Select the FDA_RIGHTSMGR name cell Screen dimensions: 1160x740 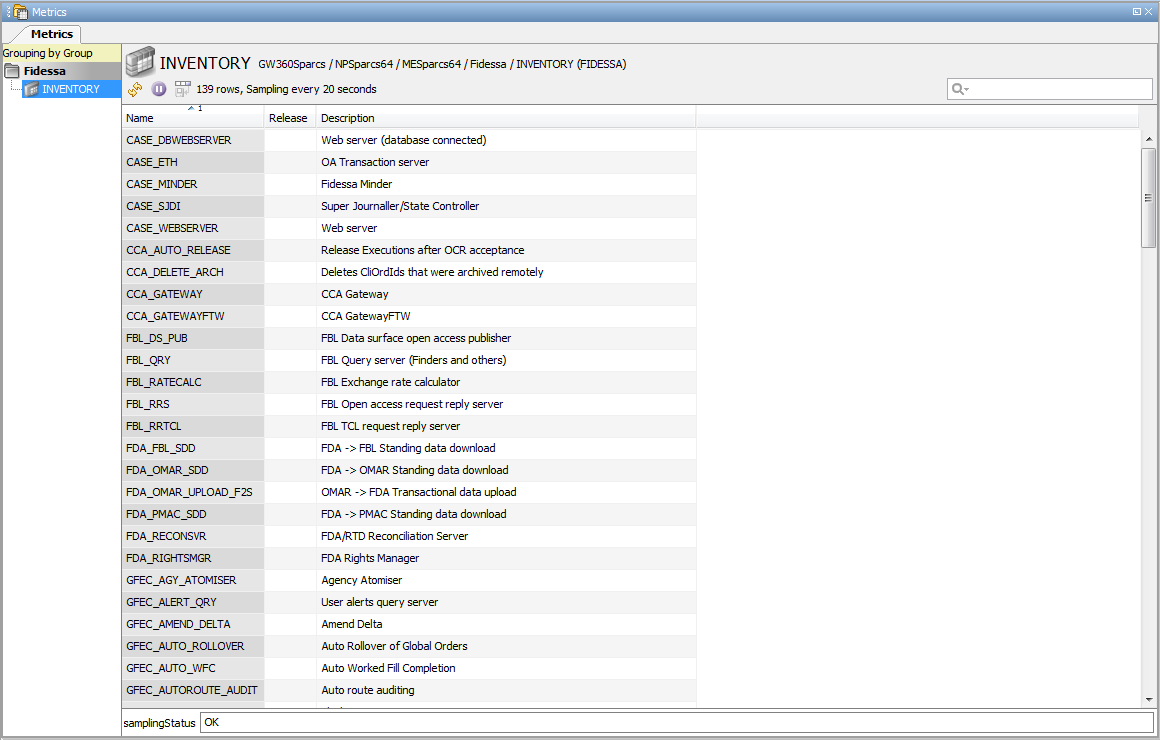(x=192, y=559)
